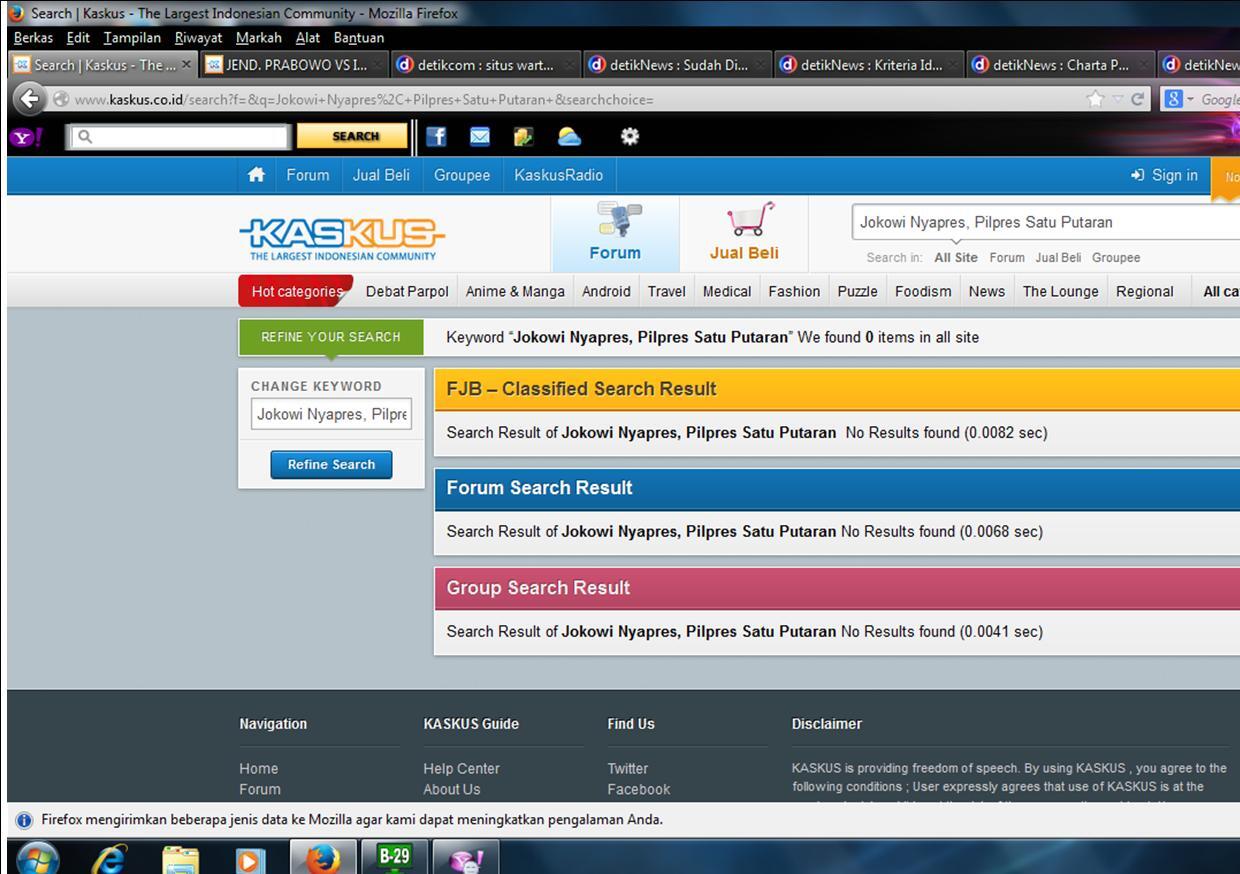Click Forum in the blue navigation bar
The image size is (1240, 874).
point(307,175)
